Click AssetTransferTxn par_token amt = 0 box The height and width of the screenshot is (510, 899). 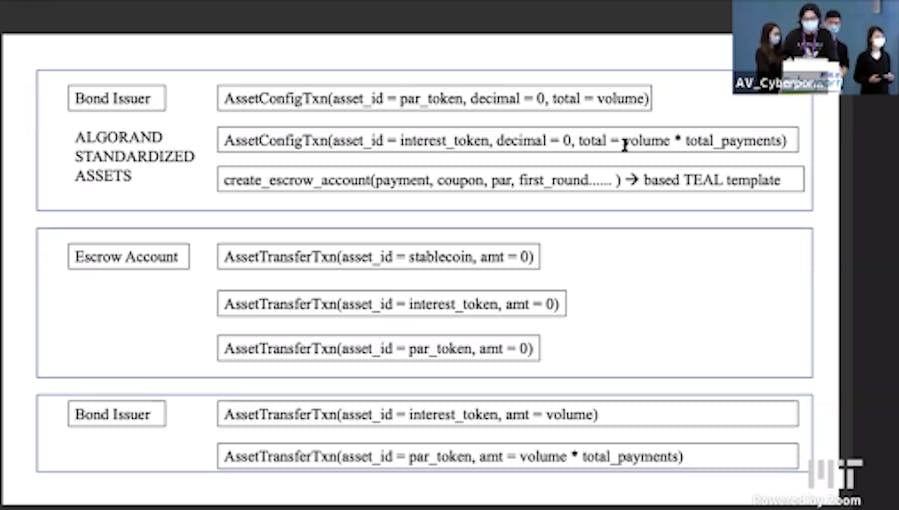tap(378, 348)
